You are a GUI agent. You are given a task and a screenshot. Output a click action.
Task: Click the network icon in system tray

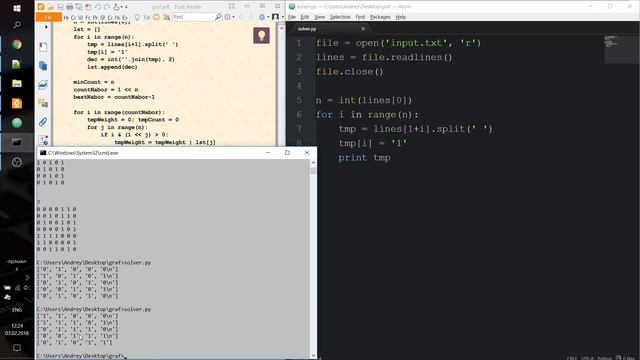click(x=17, y=288)
